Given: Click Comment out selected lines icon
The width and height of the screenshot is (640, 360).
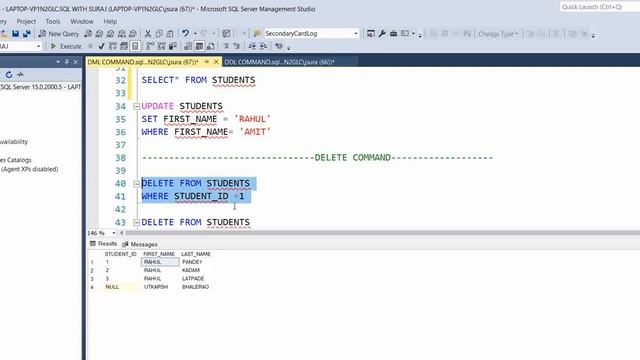Looking at the screenshot, I should [226, 46].
